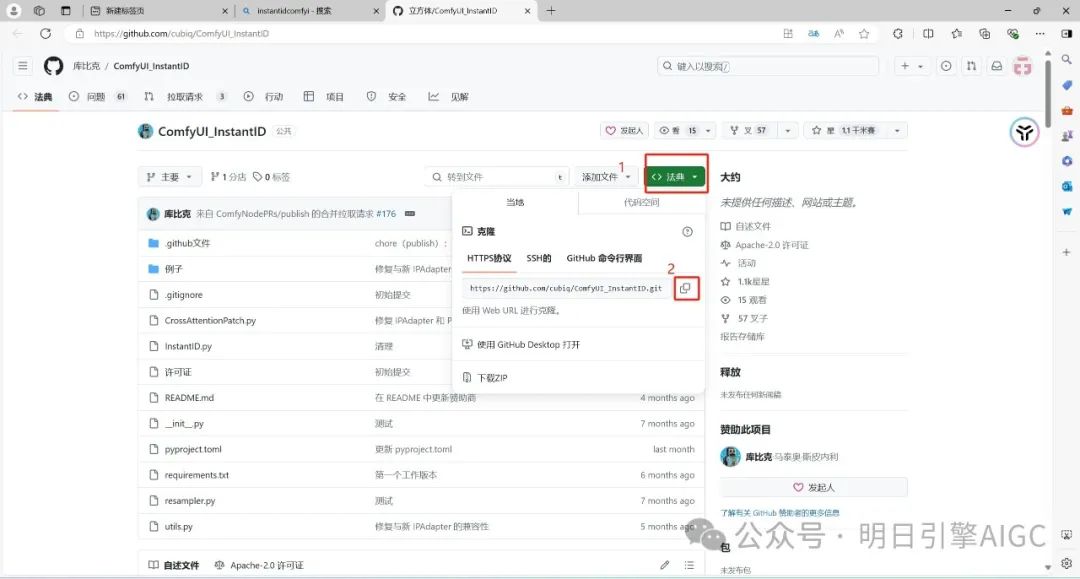Open the 见解 tab

448,96
